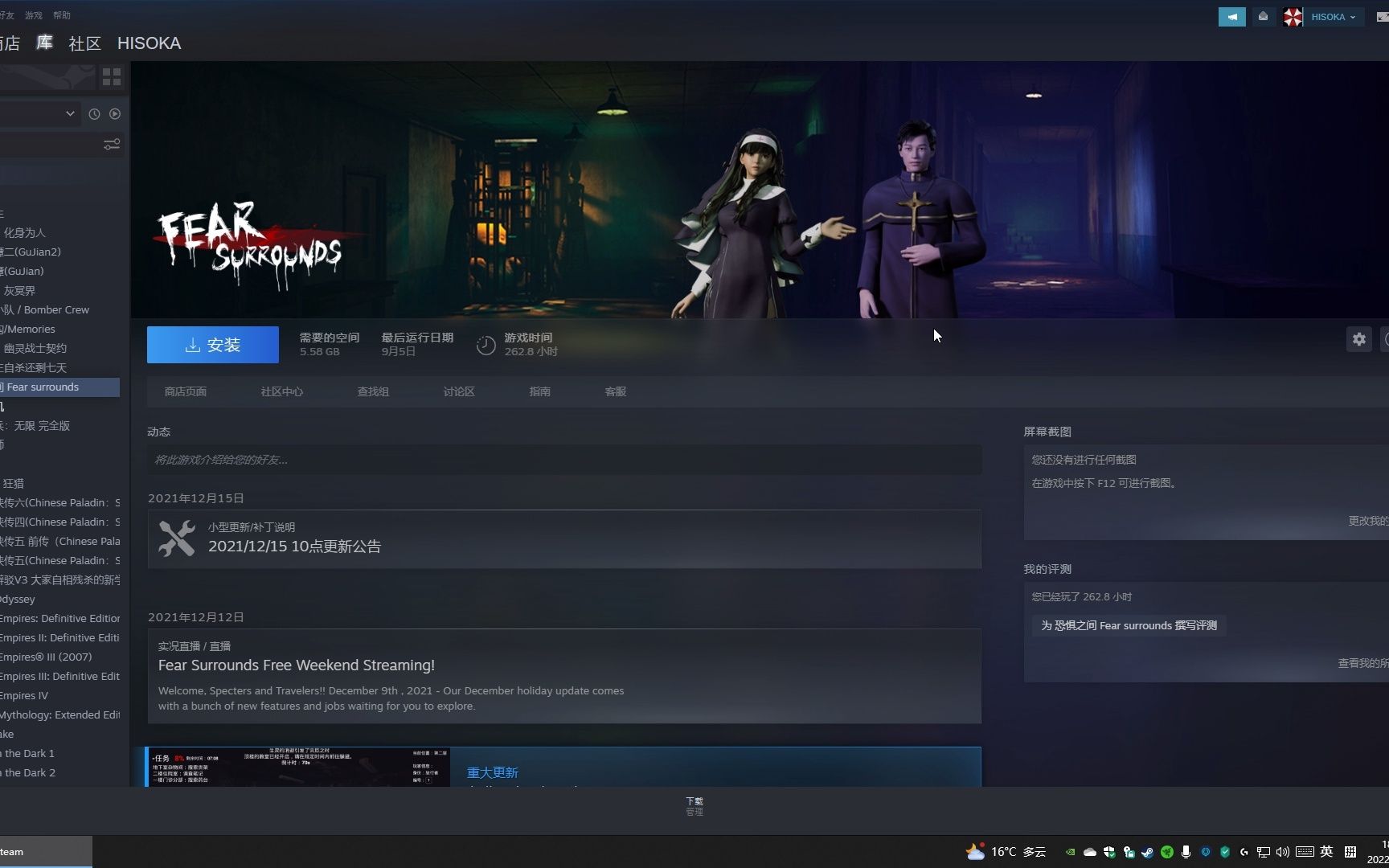Open weather widget showing 16°C 多云

pos(1006,852)
